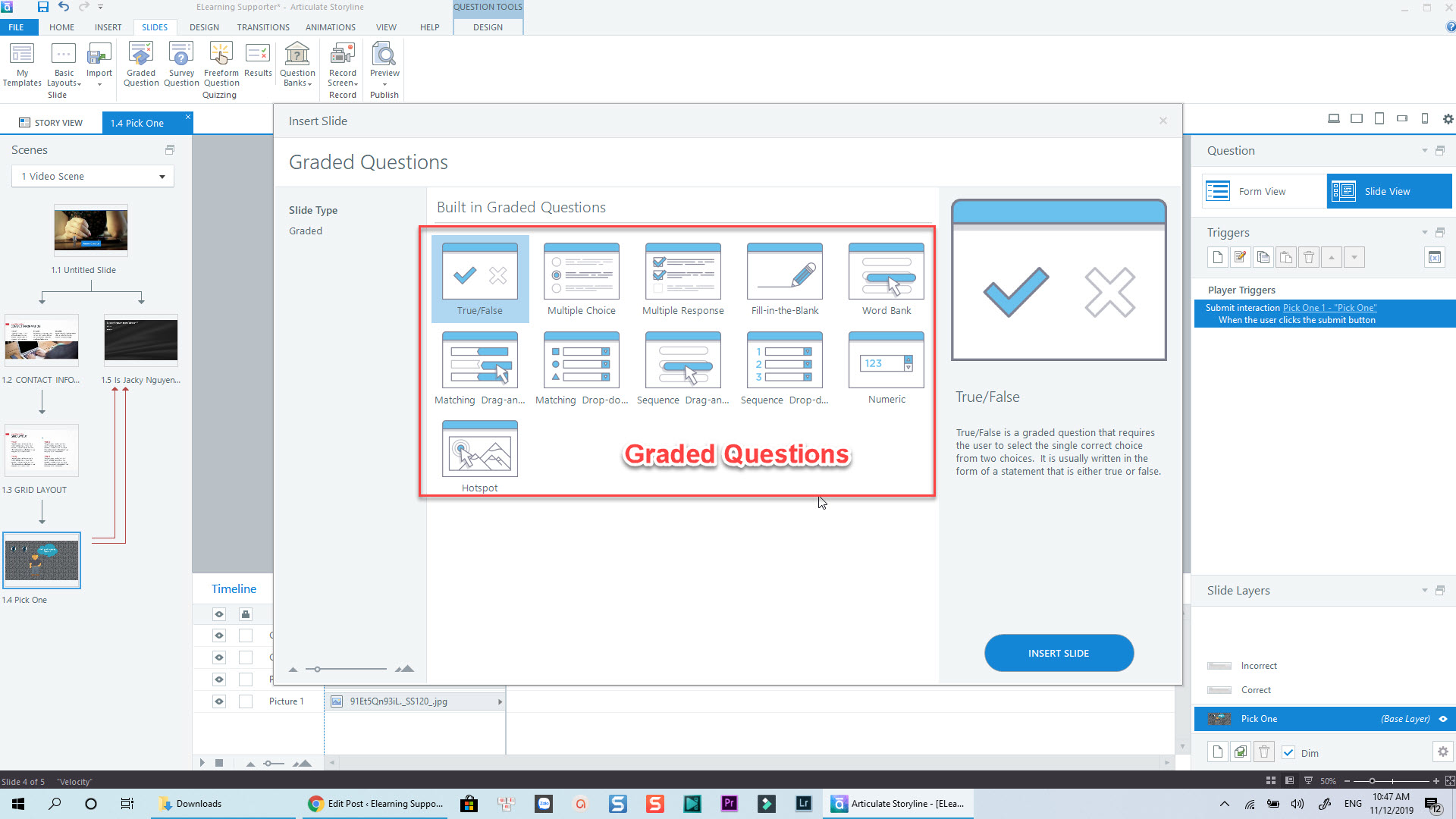Switch to the Transitions ribbon tab

(262, 27)
